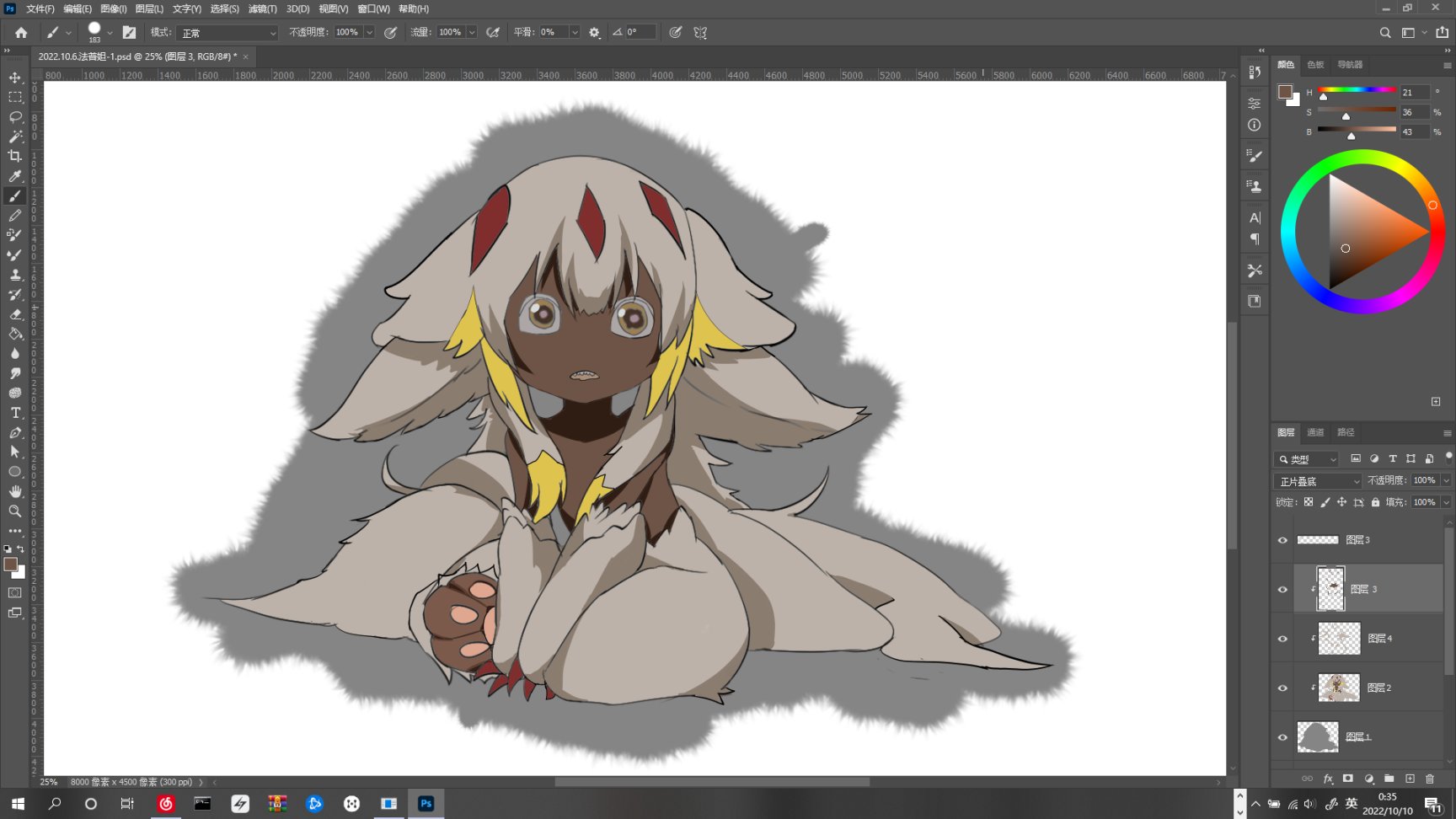Switch to the 路径 tab

pyautogui.click(x=1346, y=432)
